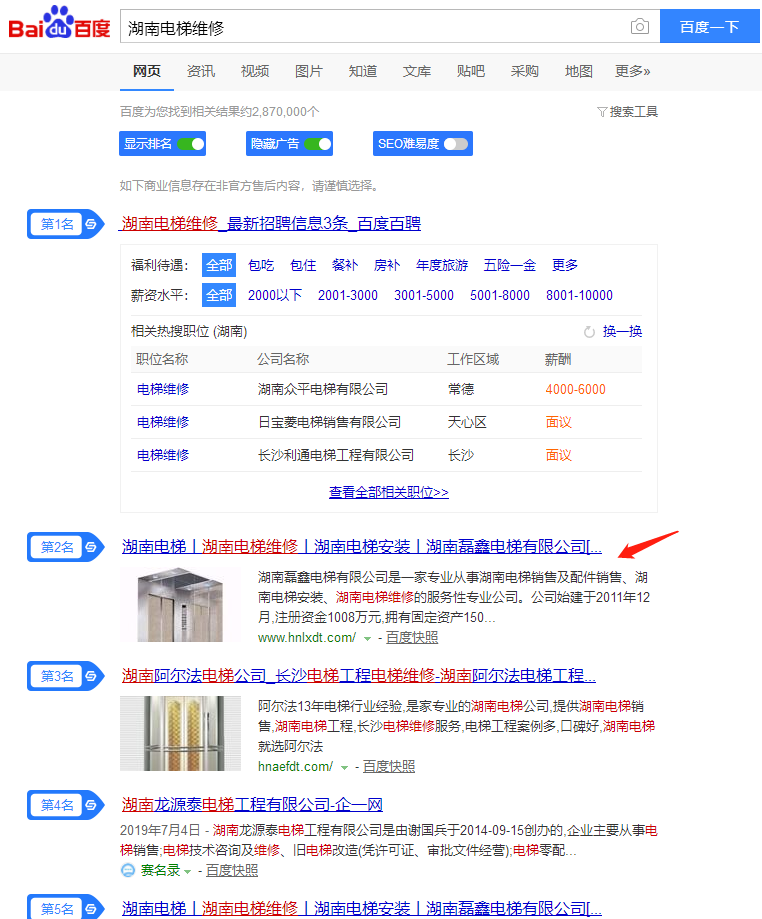Click the 搜索工具 filter icon
The height and width of the screenshot is (919, 762).
click(601, 112)
